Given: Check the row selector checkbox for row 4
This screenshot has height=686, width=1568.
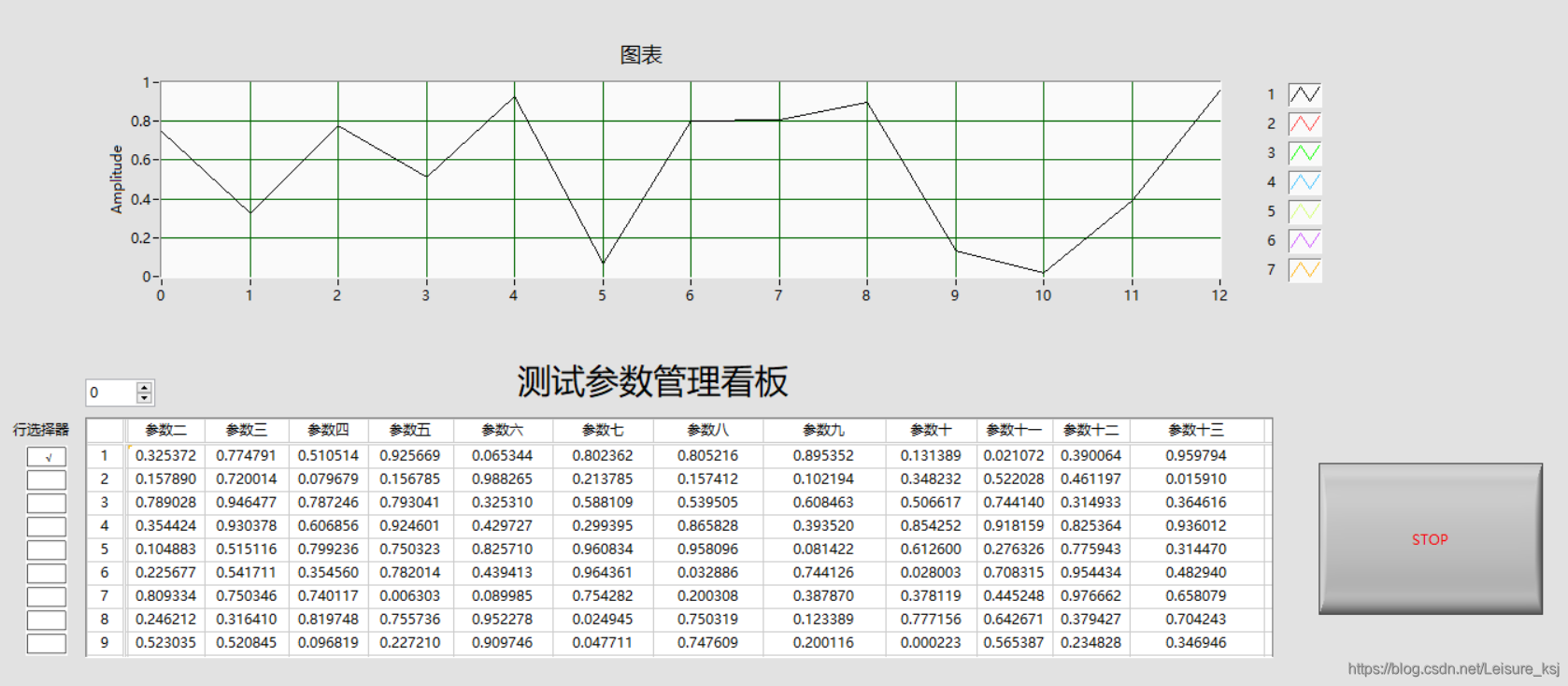Looking at the screenshot, I should pyautogui.click(x=47, y=527).
